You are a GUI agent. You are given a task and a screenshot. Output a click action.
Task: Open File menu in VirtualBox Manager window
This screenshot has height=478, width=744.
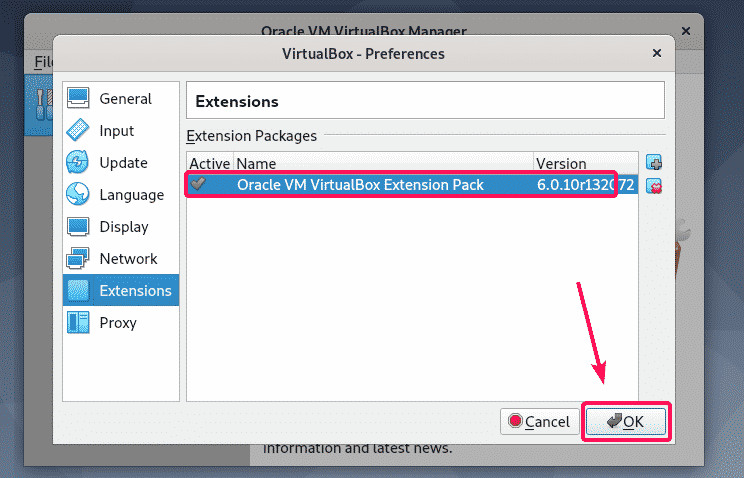click(44, 62)
